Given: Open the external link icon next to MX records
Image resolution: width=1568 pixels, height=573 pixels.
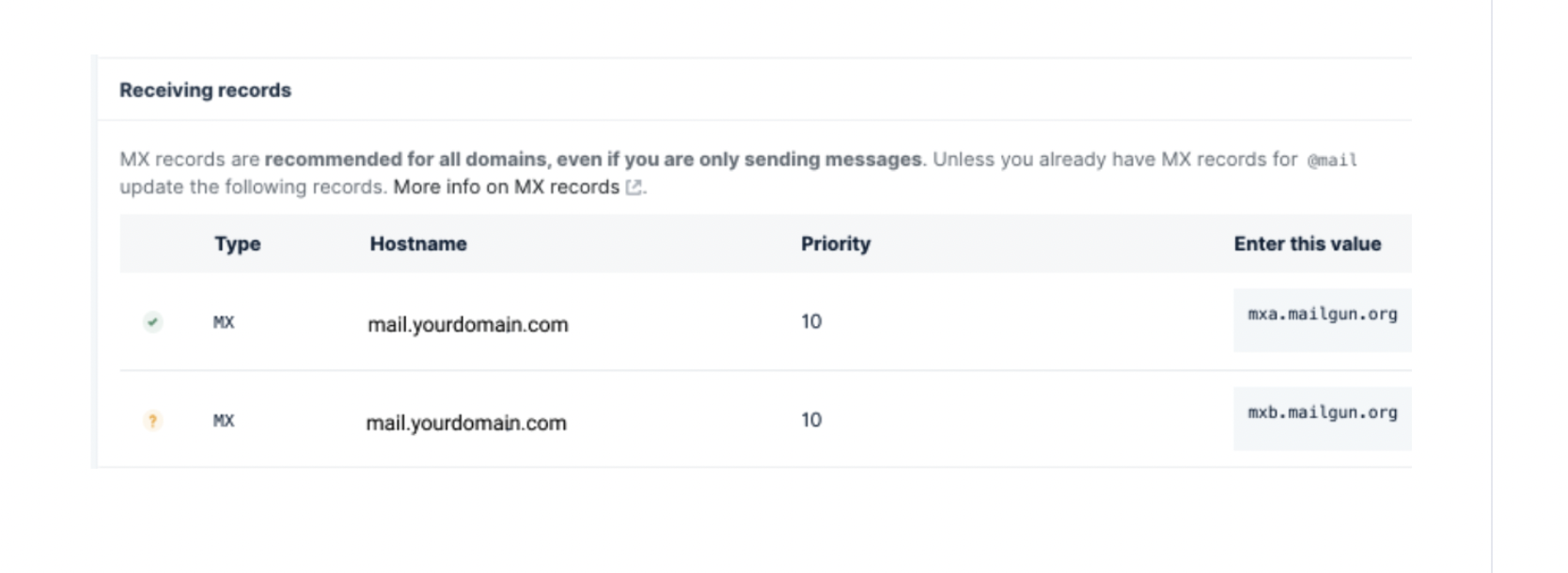Looking at the screenshot, I should pyautogui.click(x=633, y=186).
